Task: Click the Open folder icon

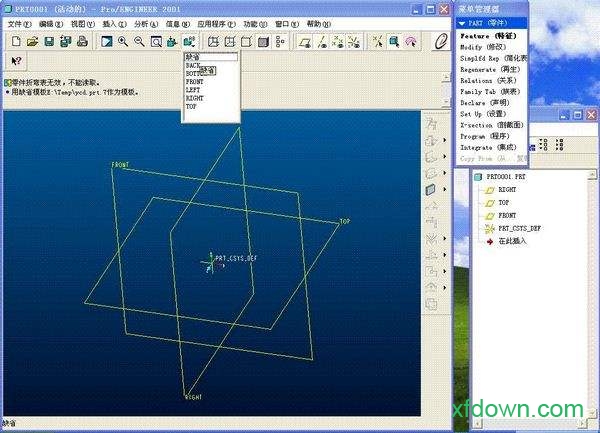Action: [33, 41]
